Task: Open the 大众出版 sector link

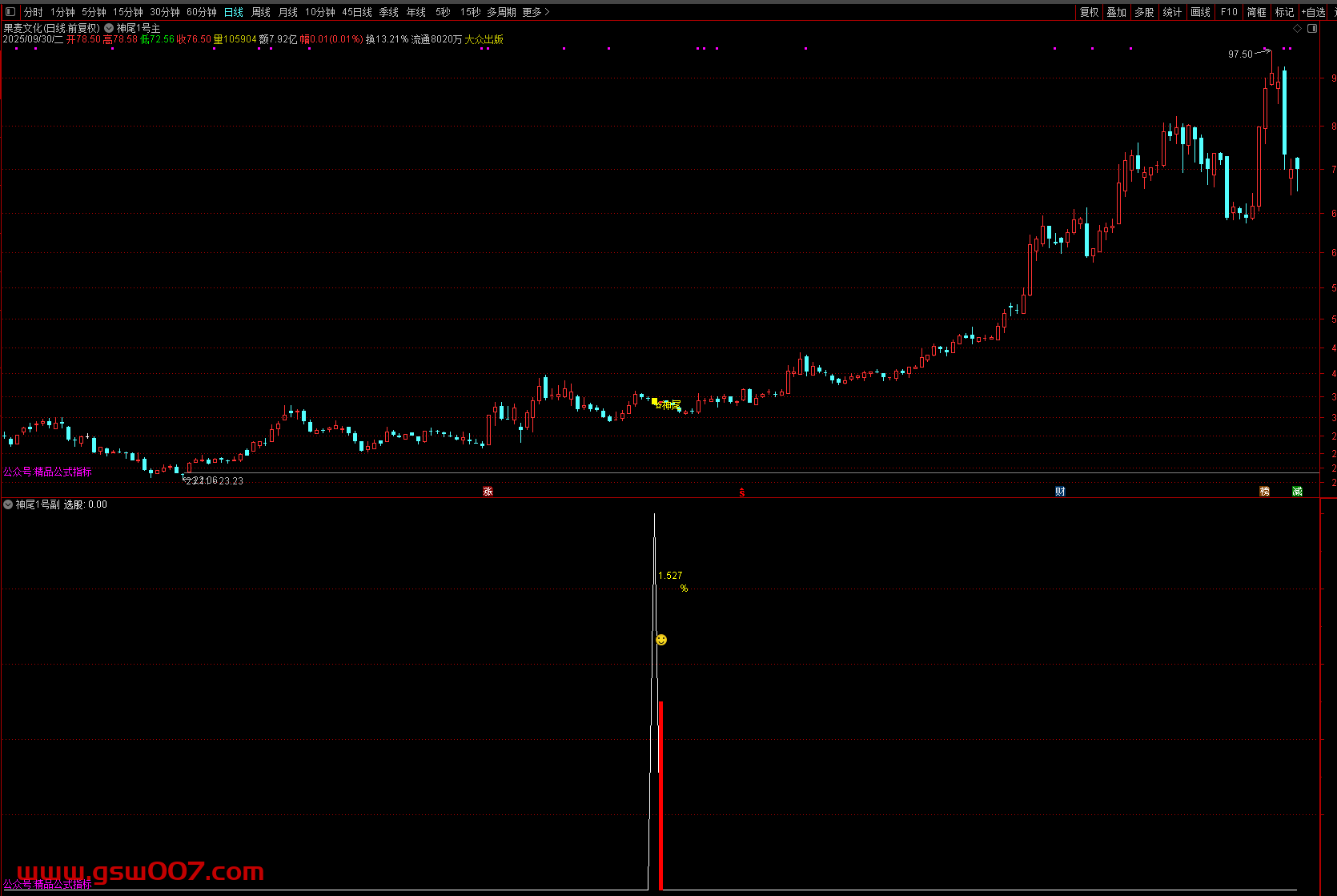Action: (x=484, y=39)
